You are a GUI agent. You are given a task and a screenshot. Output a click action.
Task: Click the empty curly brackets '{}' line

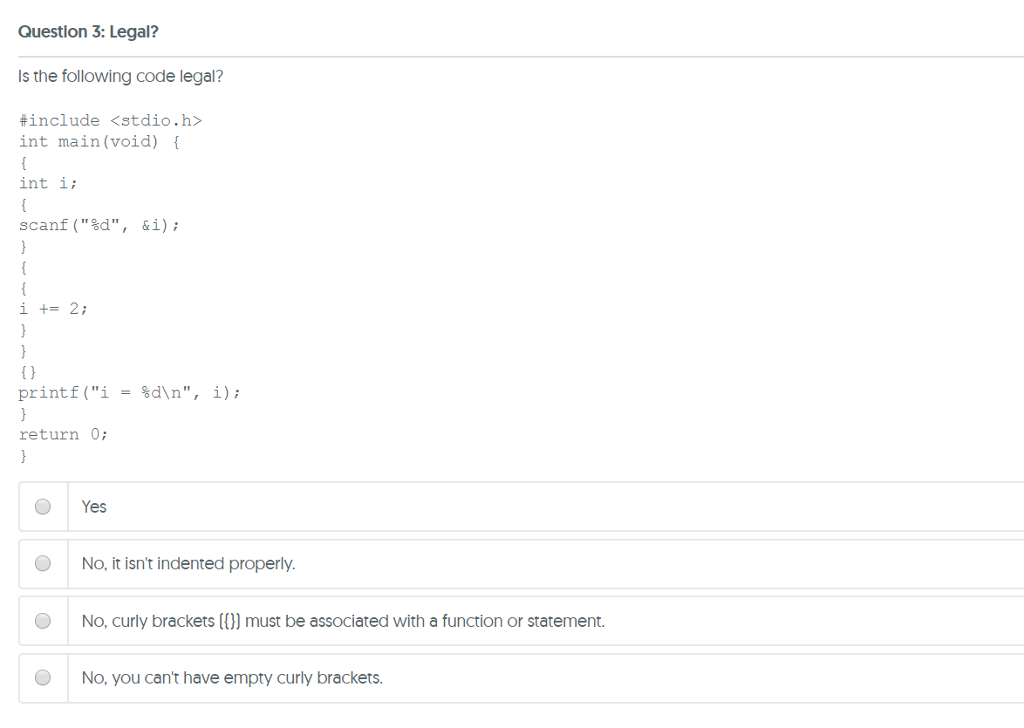pyautogui.click(x=26, y=371)
